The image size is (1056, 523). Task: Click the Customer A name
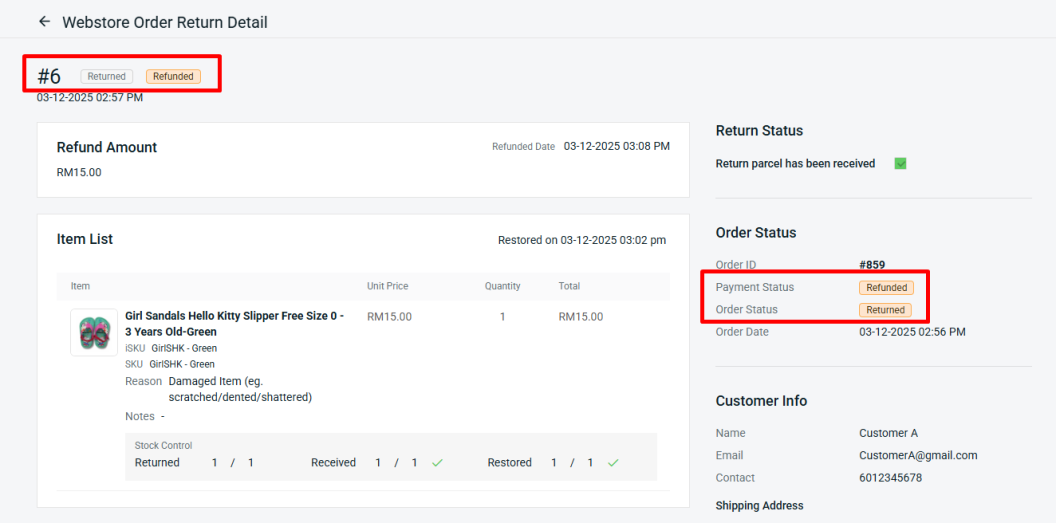(888, 433)
